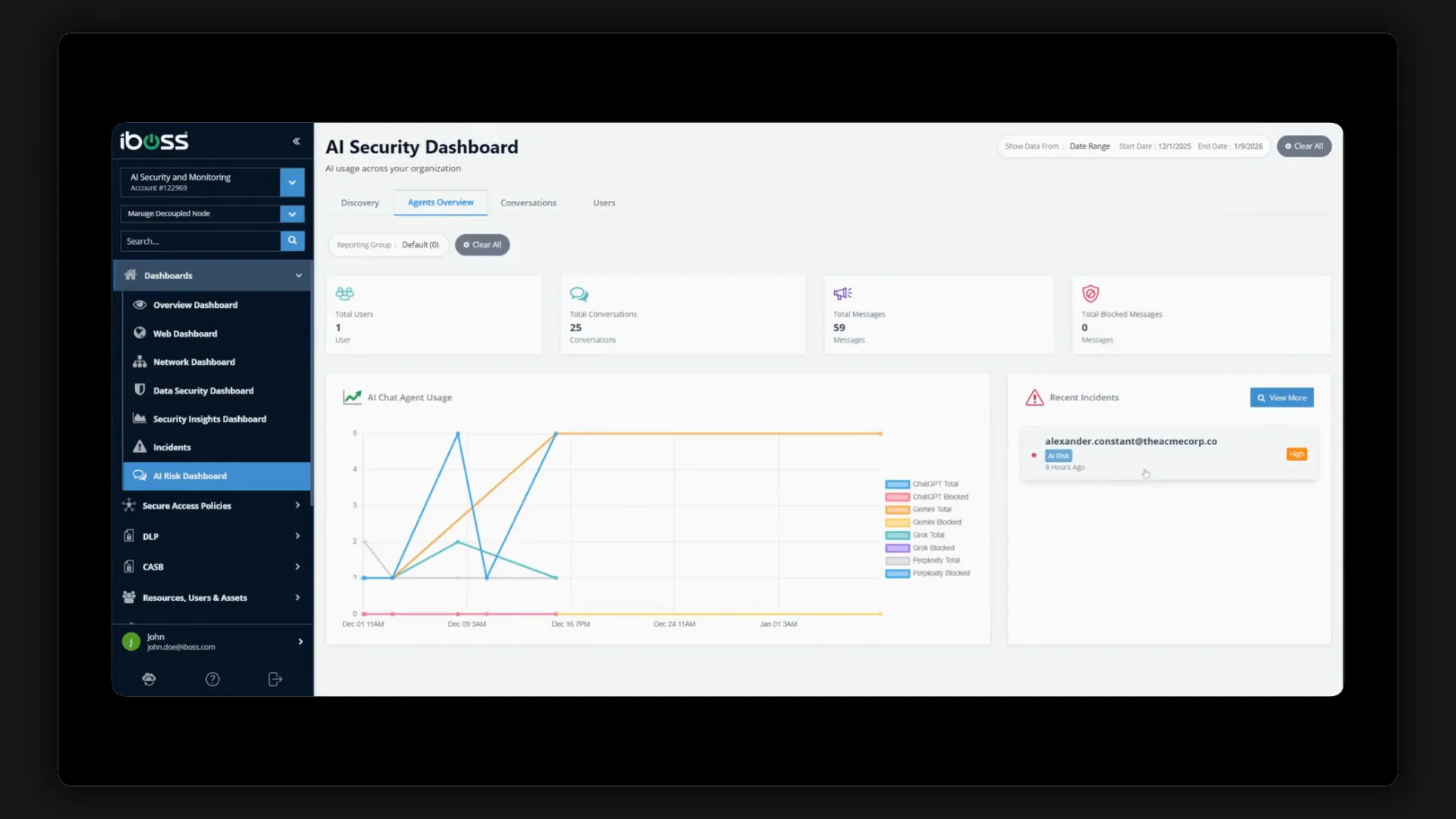Switch to the Conversations tab

pyautogui.click(x=528, y=203)
